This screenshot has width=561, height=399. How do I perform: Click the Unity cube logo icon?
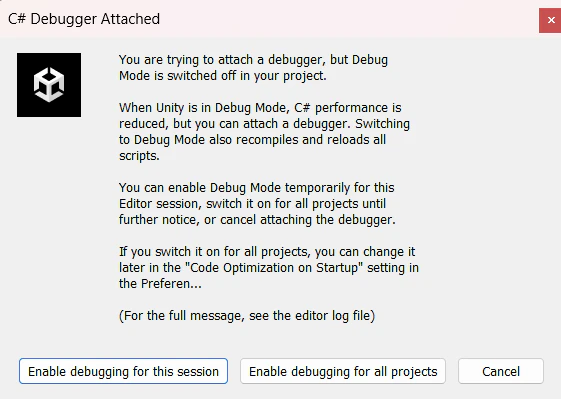coord(49,85)
